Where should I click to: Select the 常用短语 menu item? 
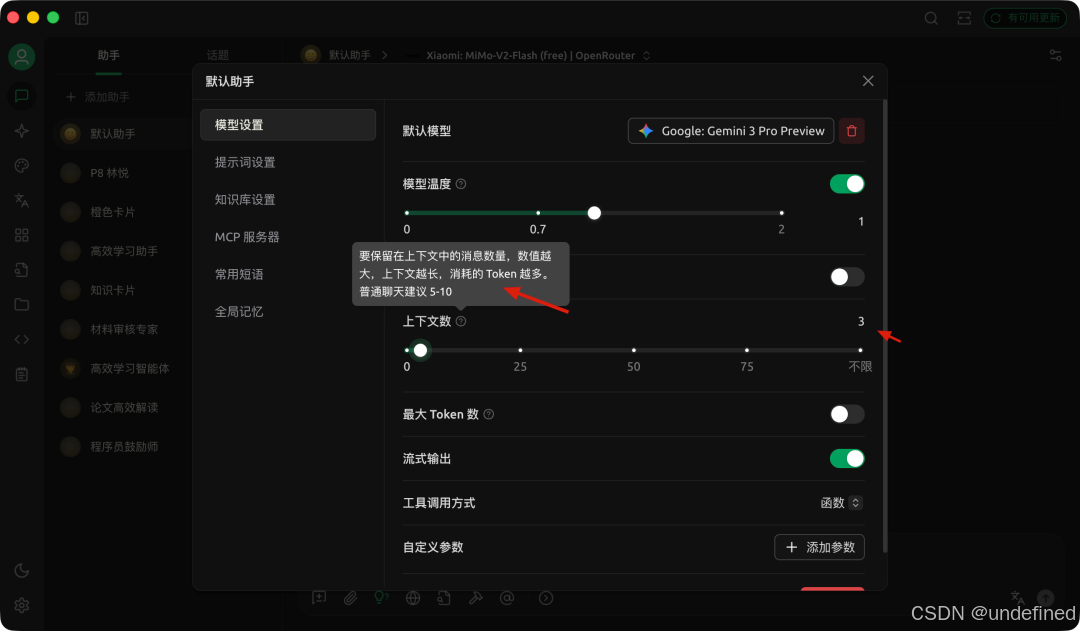point(288,274)
